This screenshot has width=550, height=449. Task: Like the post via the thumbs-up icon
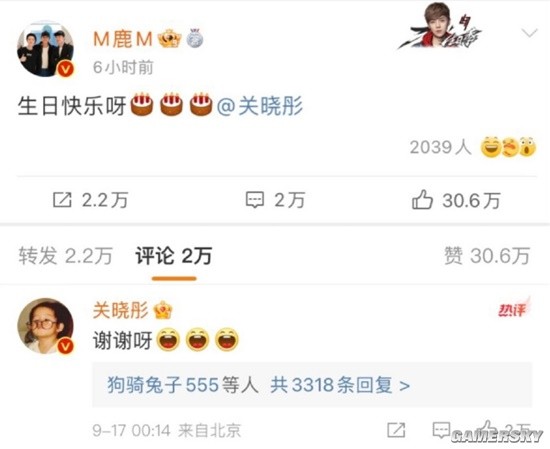422,199
